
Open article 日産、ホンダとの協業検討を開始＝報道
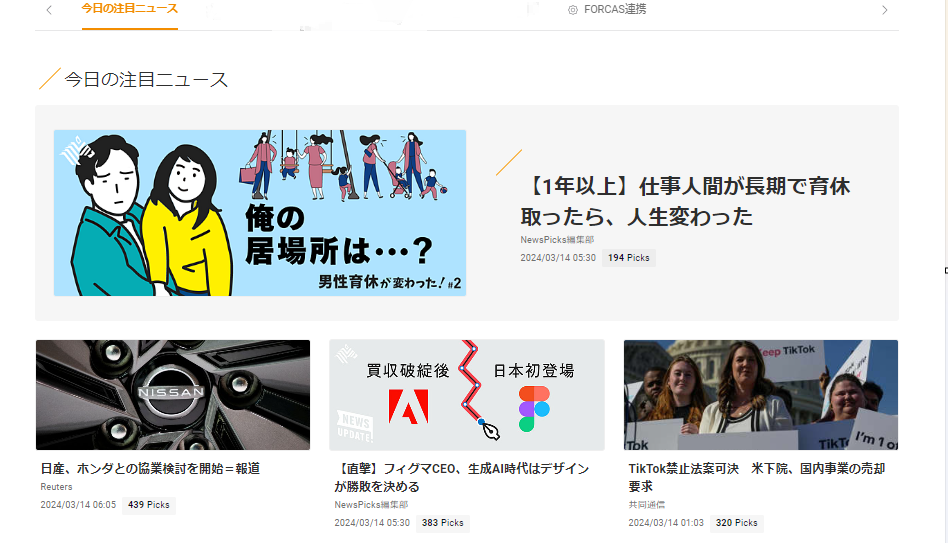click(151, 469)
